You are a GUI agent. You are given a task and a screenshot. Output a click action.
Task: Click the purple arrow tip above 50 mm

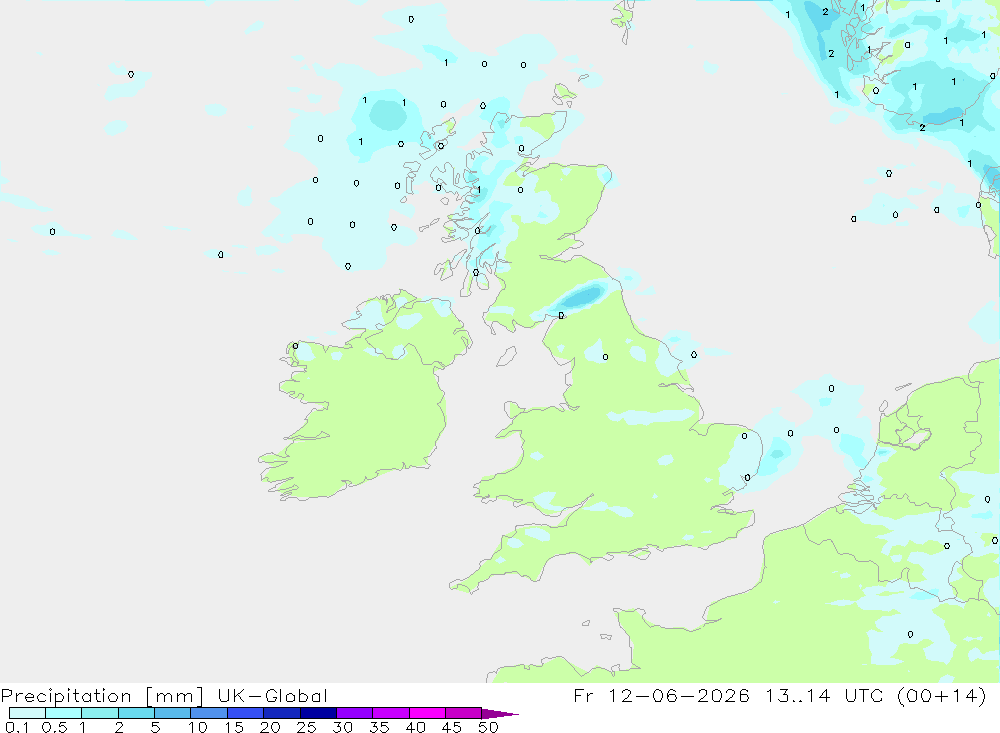point(500,713)
